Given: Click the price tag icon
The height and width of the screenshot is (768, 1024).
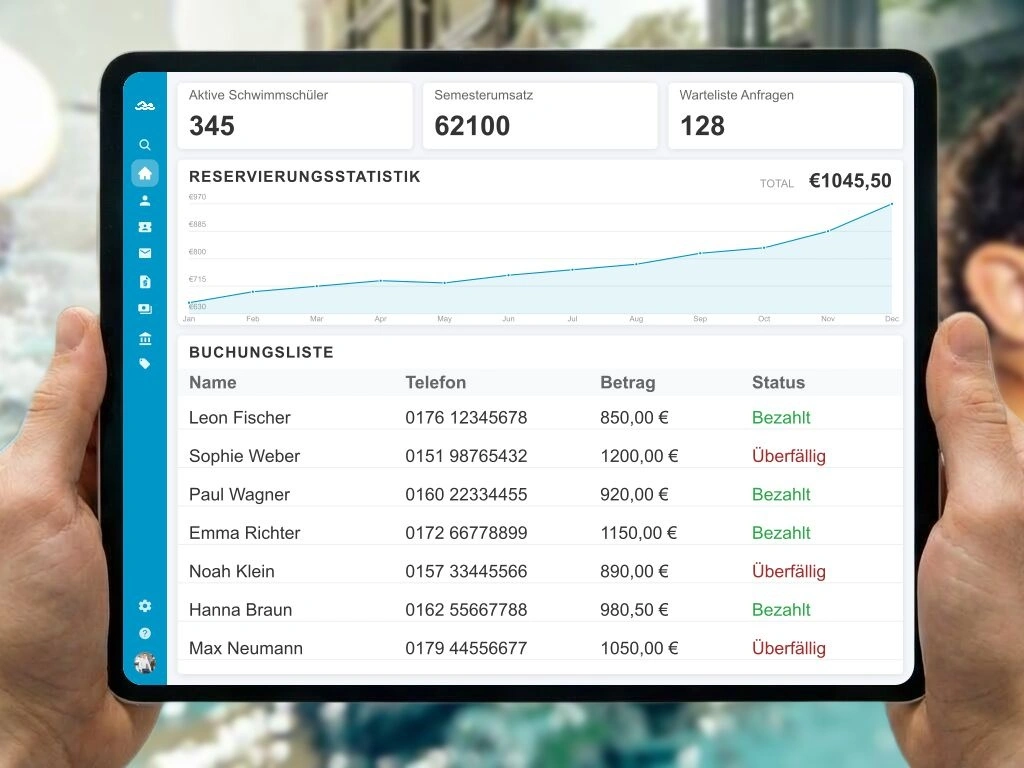Looking at the screenshot, I should click(145, 364).
